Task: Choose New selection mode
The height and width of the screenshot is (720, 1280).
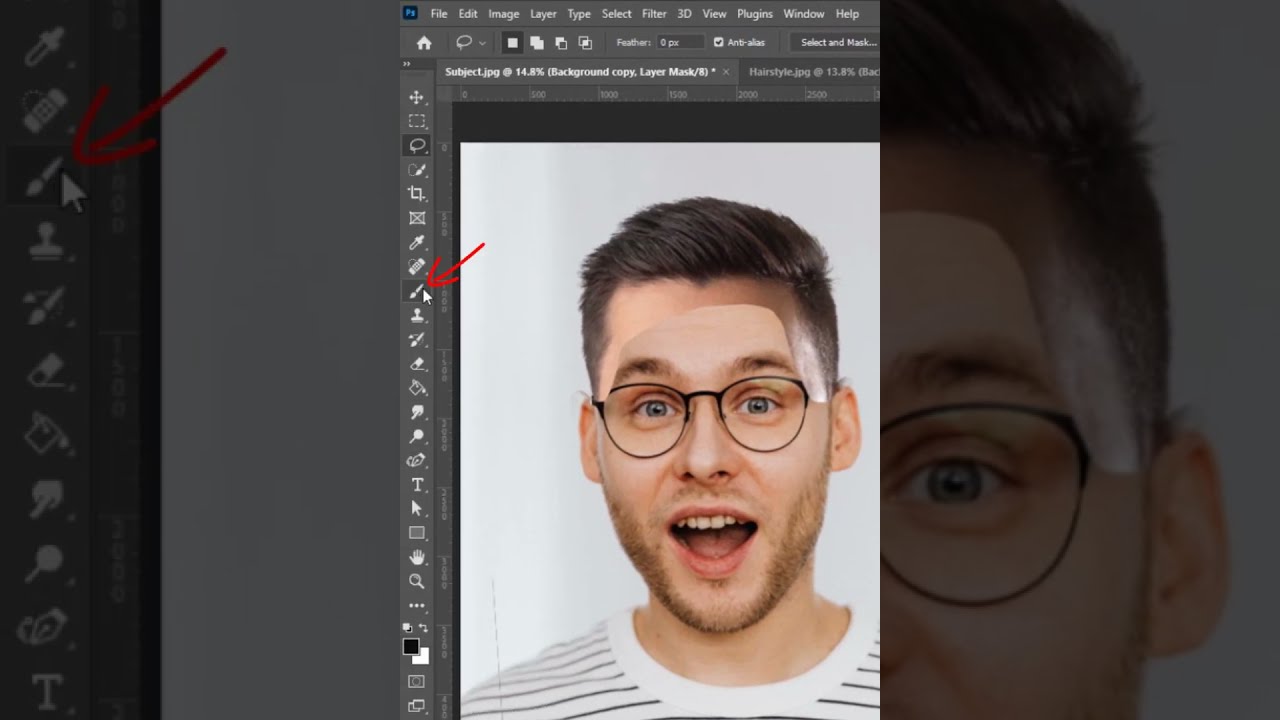Action: click(x=512, y=43)
